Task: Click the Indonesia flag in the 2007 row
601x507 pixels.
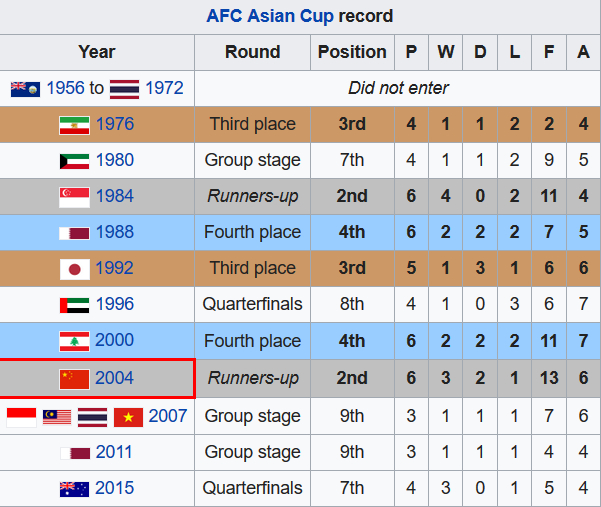Action: [x=22, y=416]
